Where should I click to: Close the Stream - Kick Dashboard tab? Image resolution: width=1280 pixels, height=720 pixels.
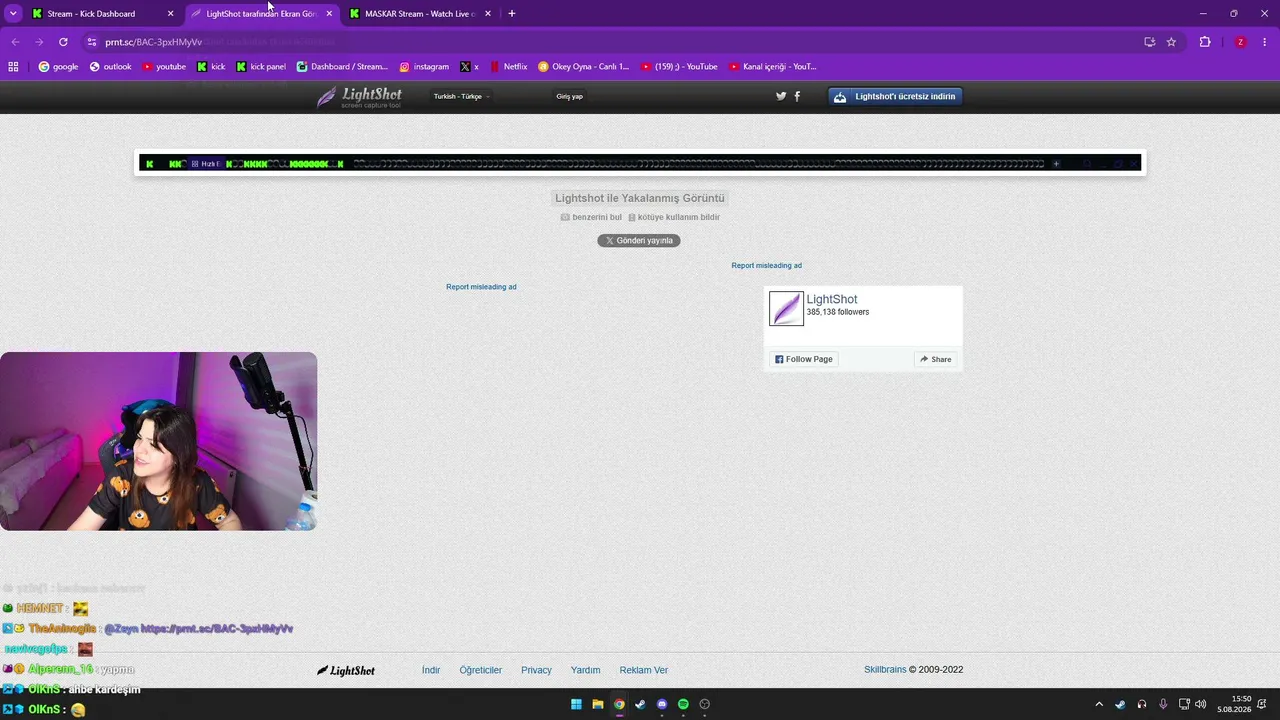[170, 14]
